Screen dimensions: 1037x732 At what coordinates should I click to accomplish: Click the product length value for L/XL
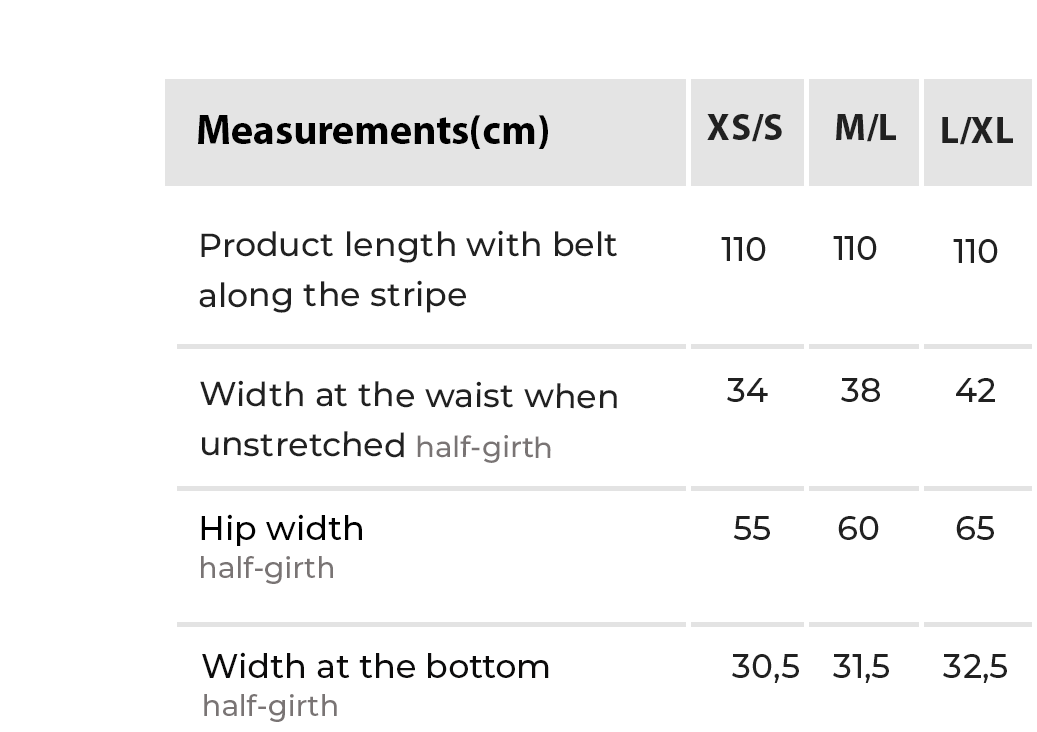point(976,251)
